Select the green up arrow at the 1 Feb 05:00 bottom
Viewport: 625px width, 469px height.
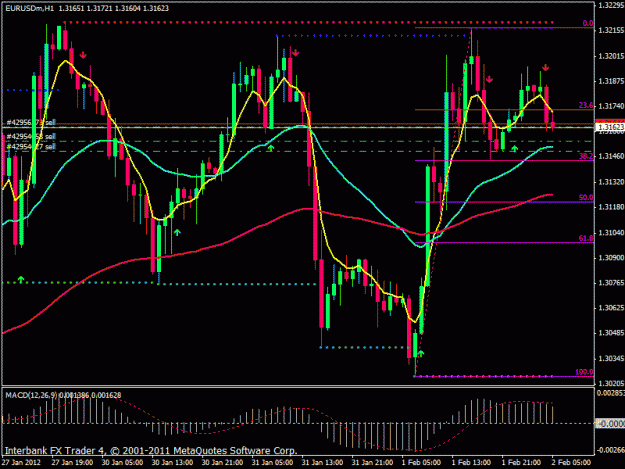pos(421,353)
